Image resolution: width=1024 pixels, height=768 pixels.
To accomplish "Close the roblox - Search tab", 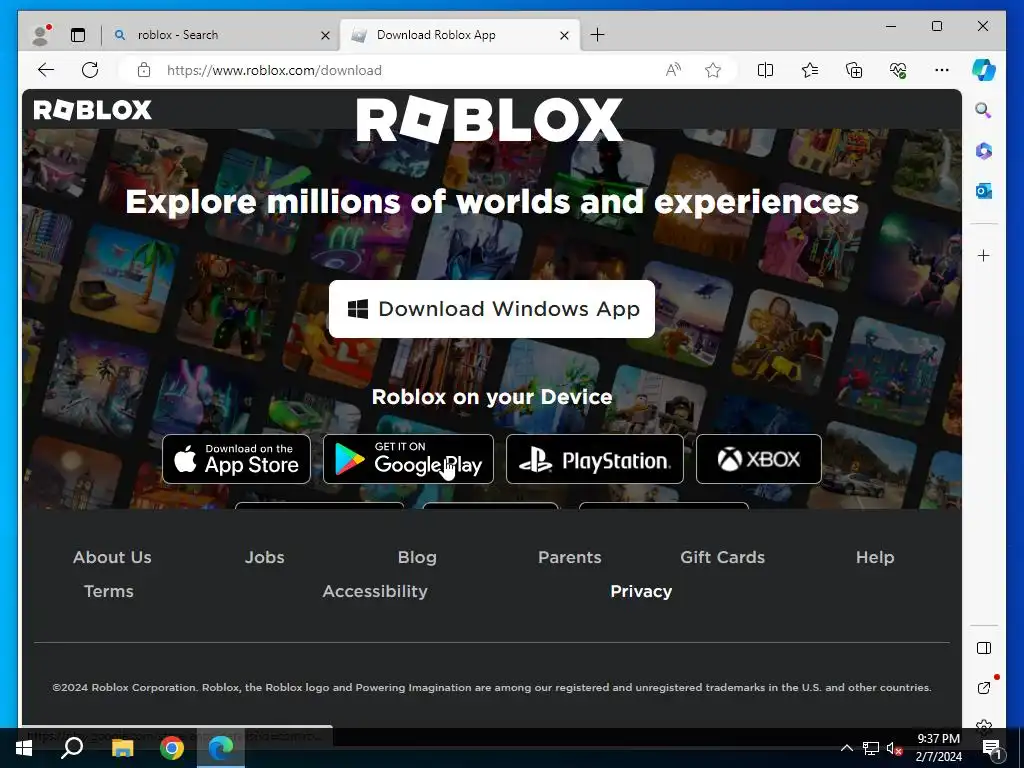I will point(325,35).
